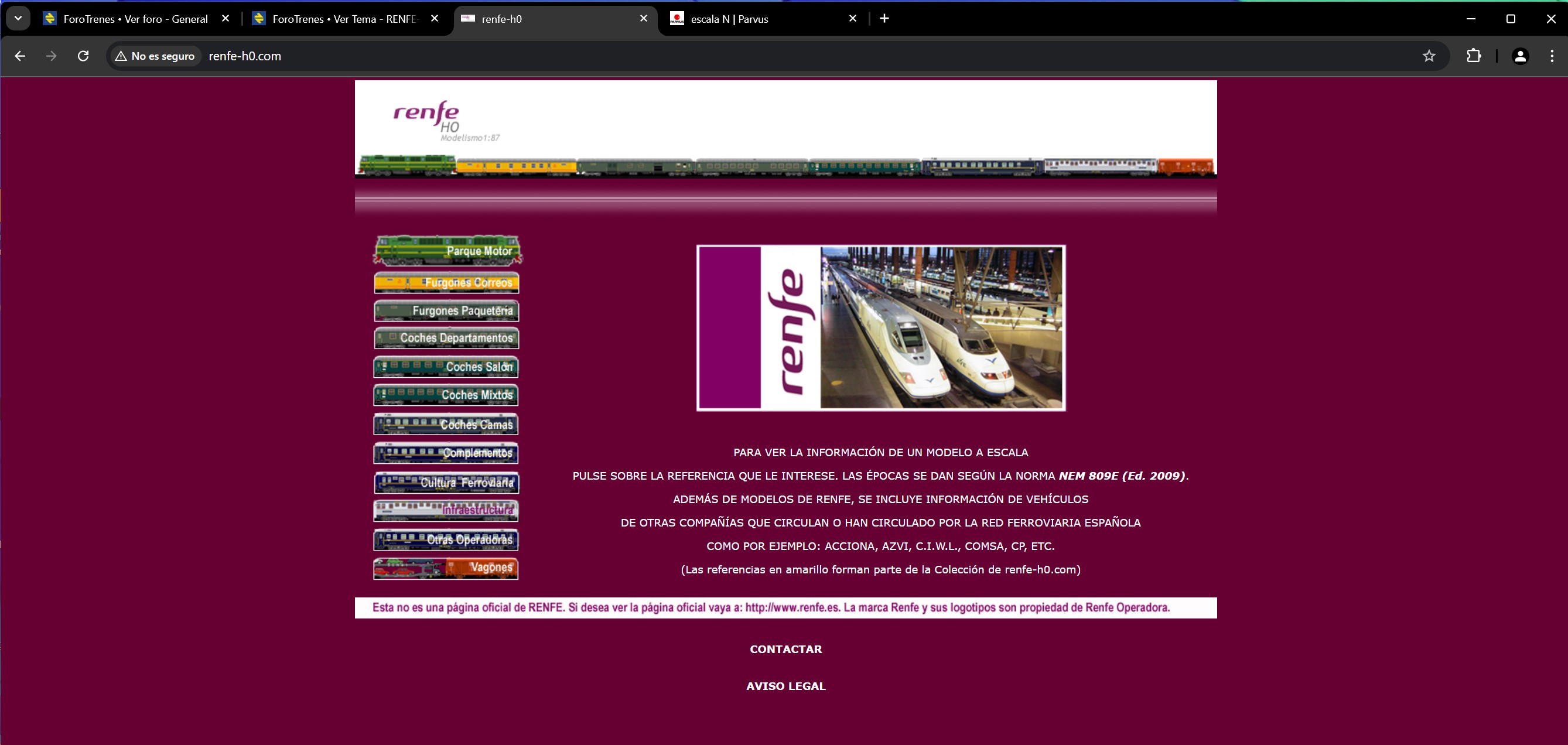This screenshot has height=745, width=1568.
Task: Click the NEM 809E (Ed. 2009) text
Action: coord(1122,476)
